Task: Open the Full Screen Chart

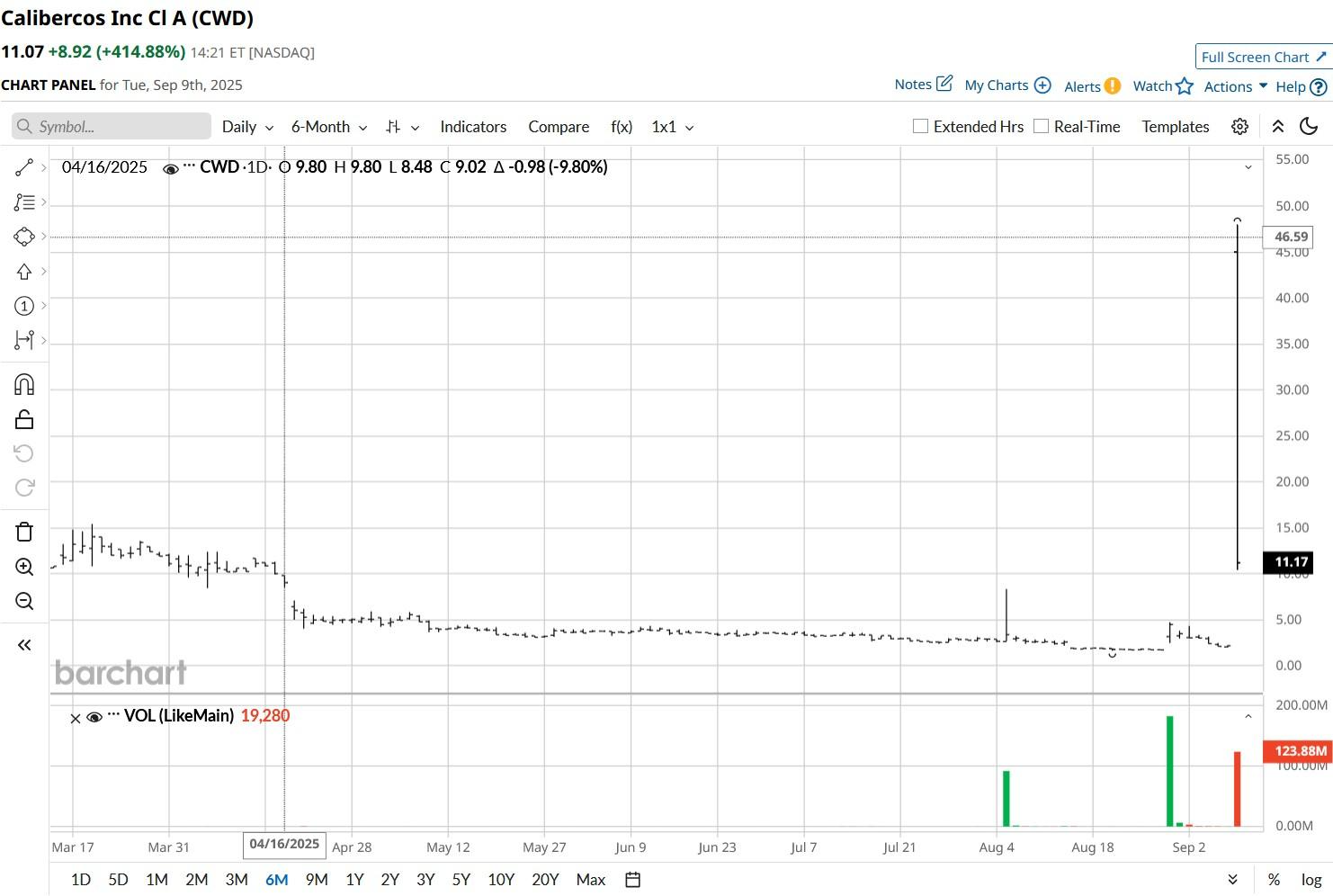Action: [1263, 57]
